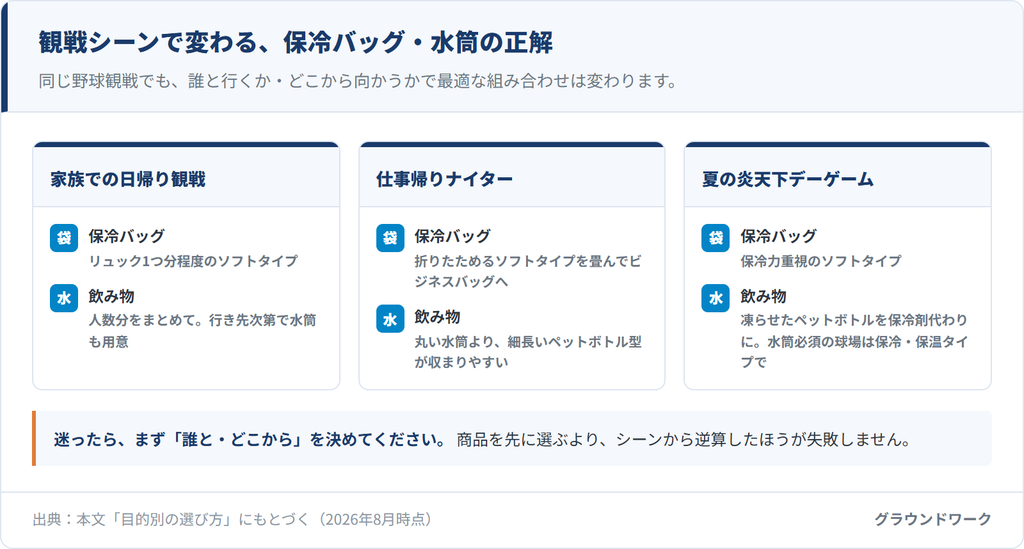The width and height of the screenshot is (1024, 549).
Task: Select the 仕事帰りナイター card header
Action: click(x=512, y=177)
